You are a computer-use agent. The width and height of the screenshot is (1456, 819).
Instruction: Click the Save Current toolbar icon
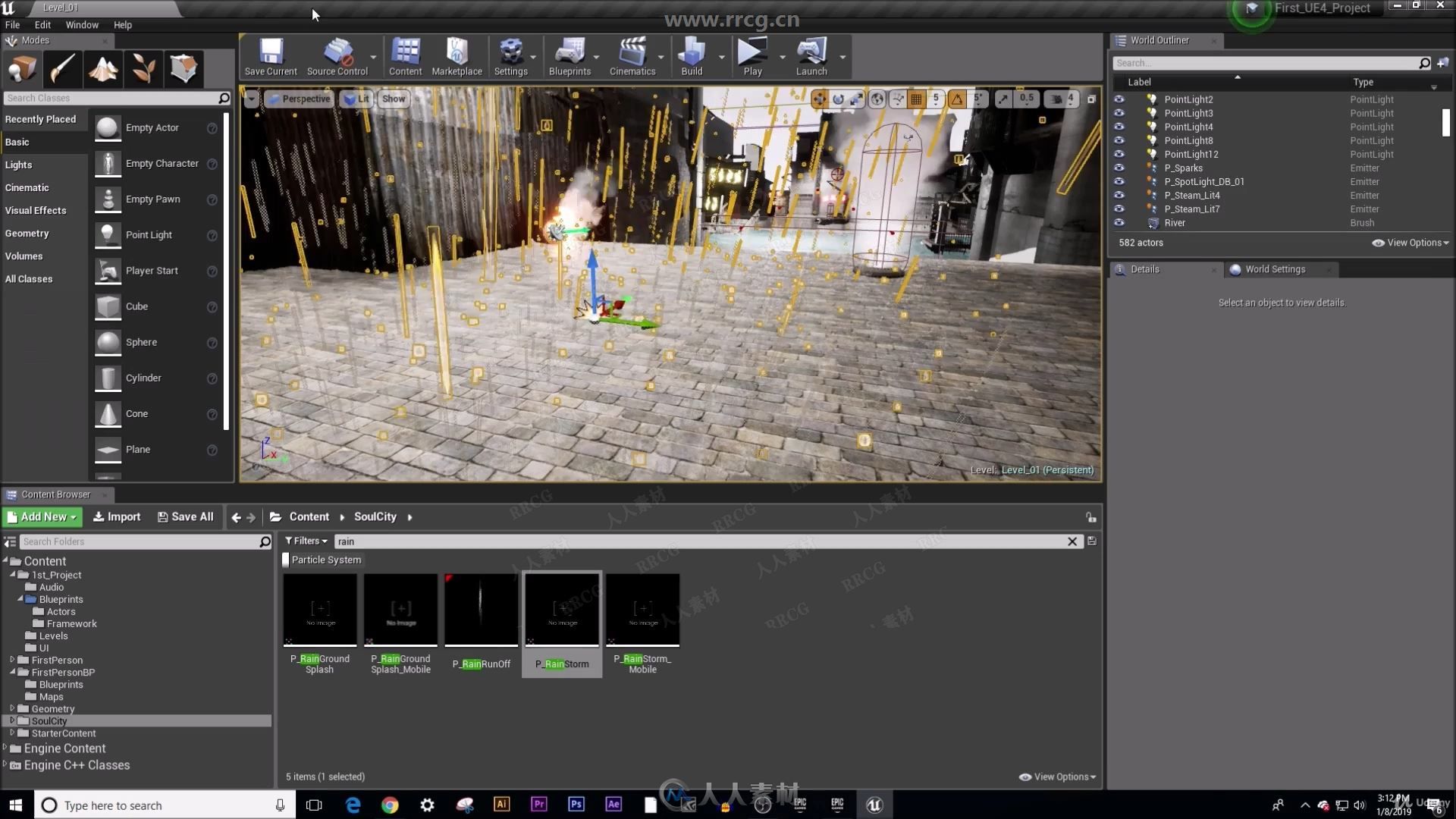271,57
